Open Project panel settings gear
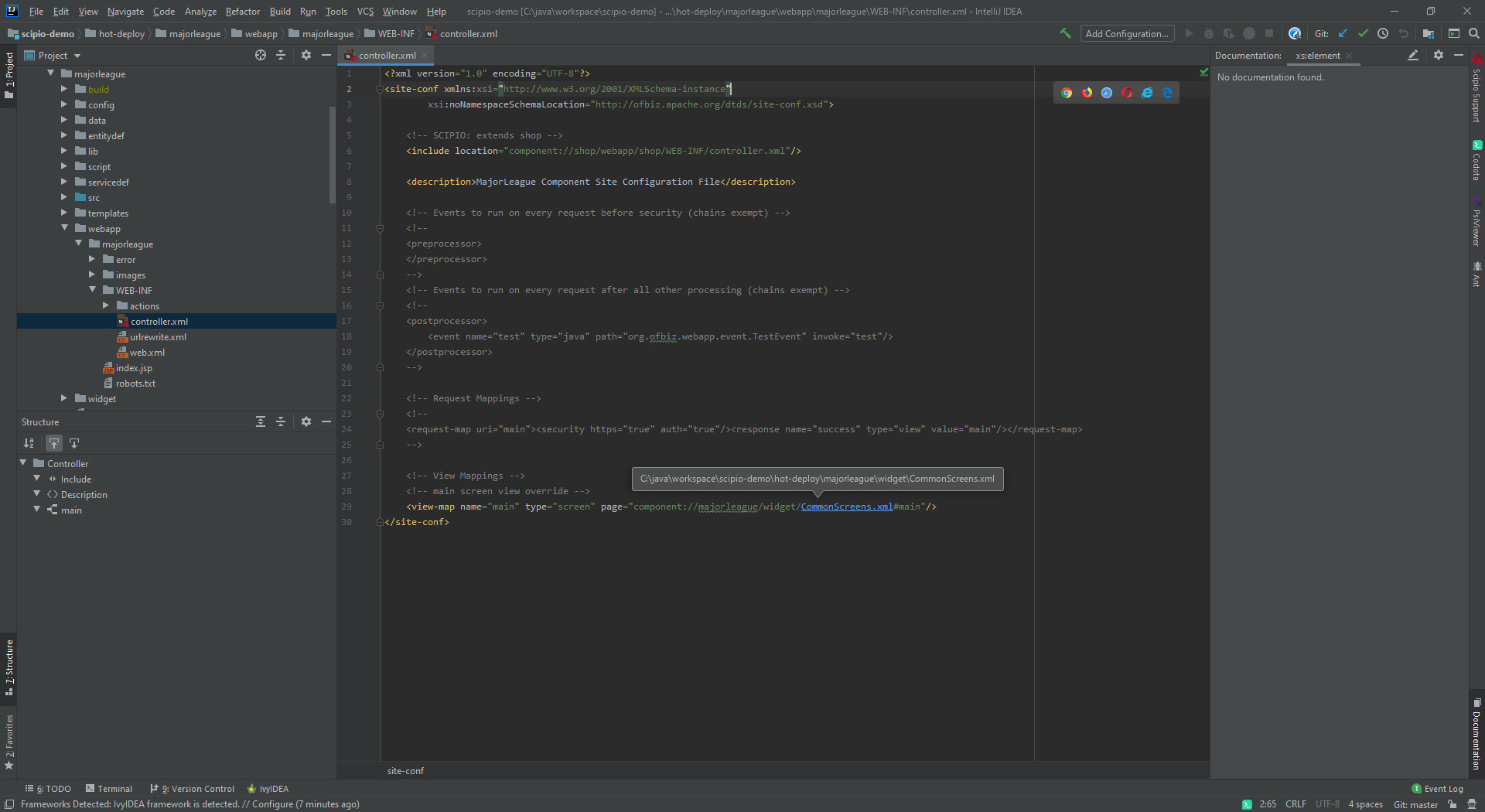 tap(306, 55)
